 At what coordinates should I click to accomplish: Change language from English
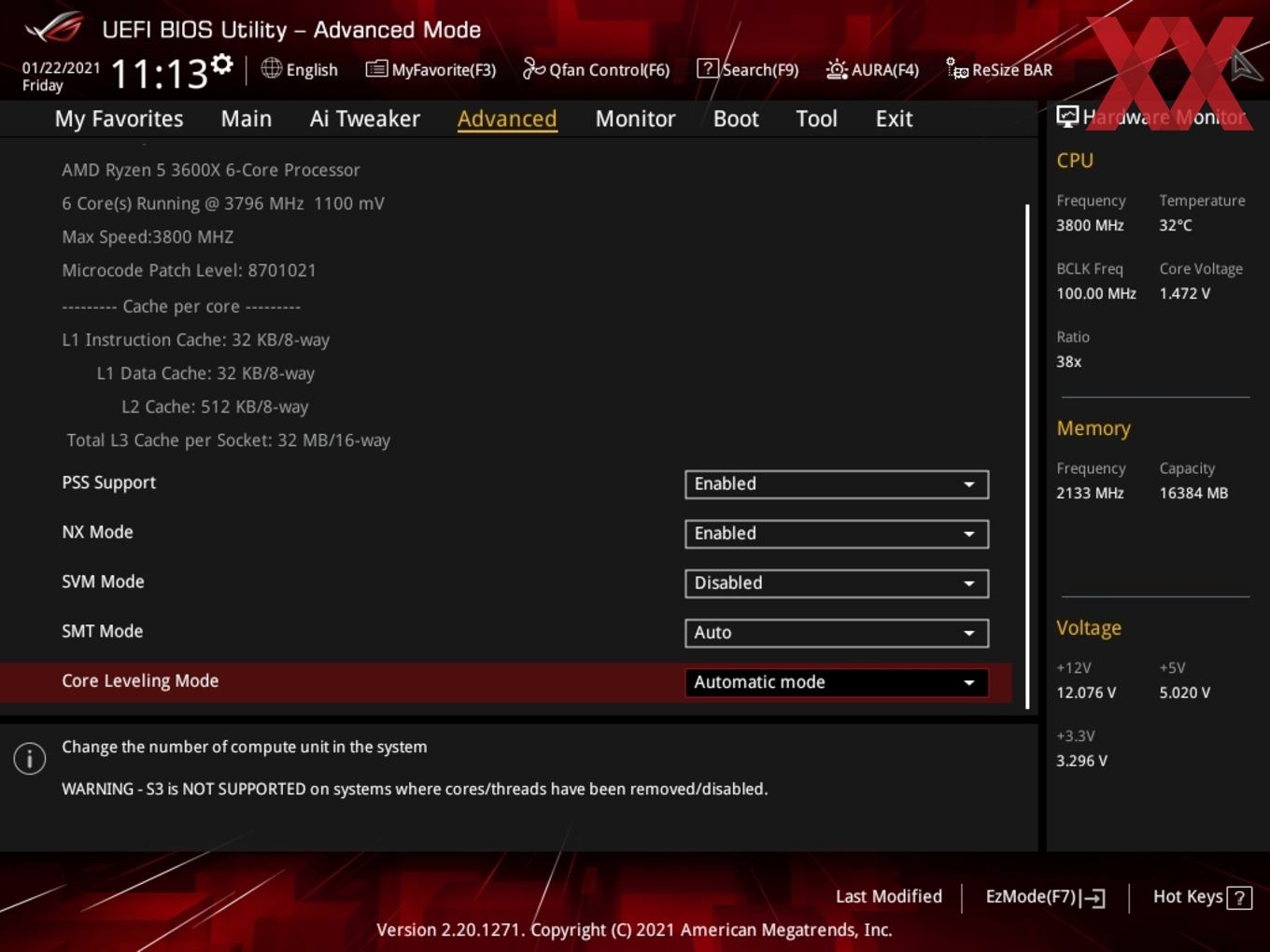coord(312,70)
